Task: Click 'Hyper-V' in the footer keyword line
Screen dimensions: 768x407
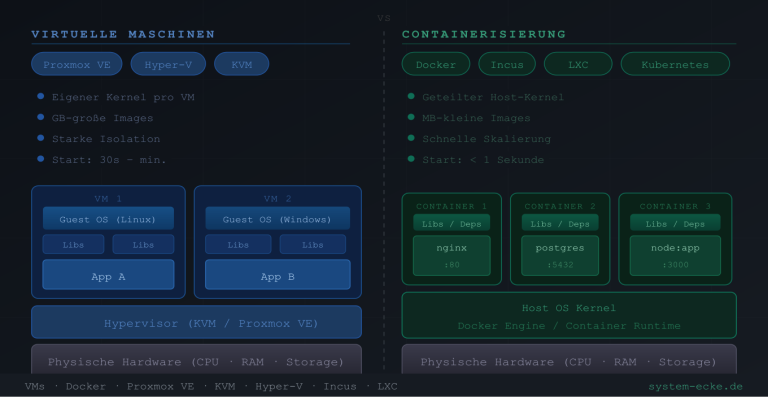Action: click(279, 386)
